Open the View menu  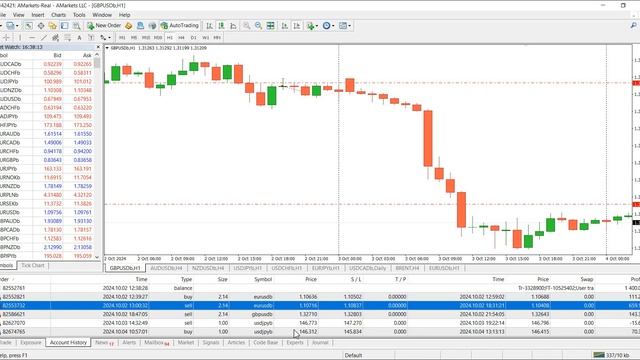(x=18, y=15)
